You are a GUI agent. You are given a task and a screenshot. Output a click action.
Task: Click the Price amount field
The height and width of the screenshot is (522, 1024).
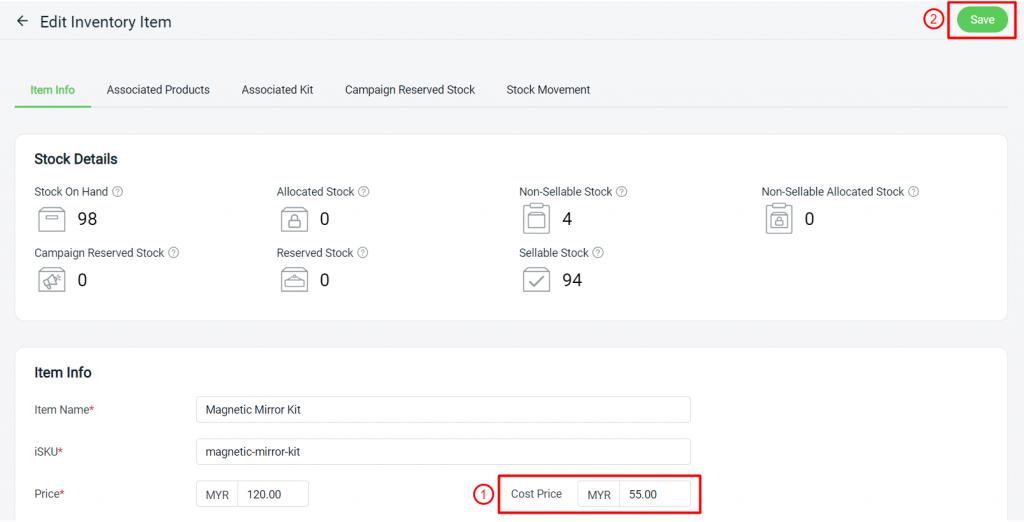point(272,494)
